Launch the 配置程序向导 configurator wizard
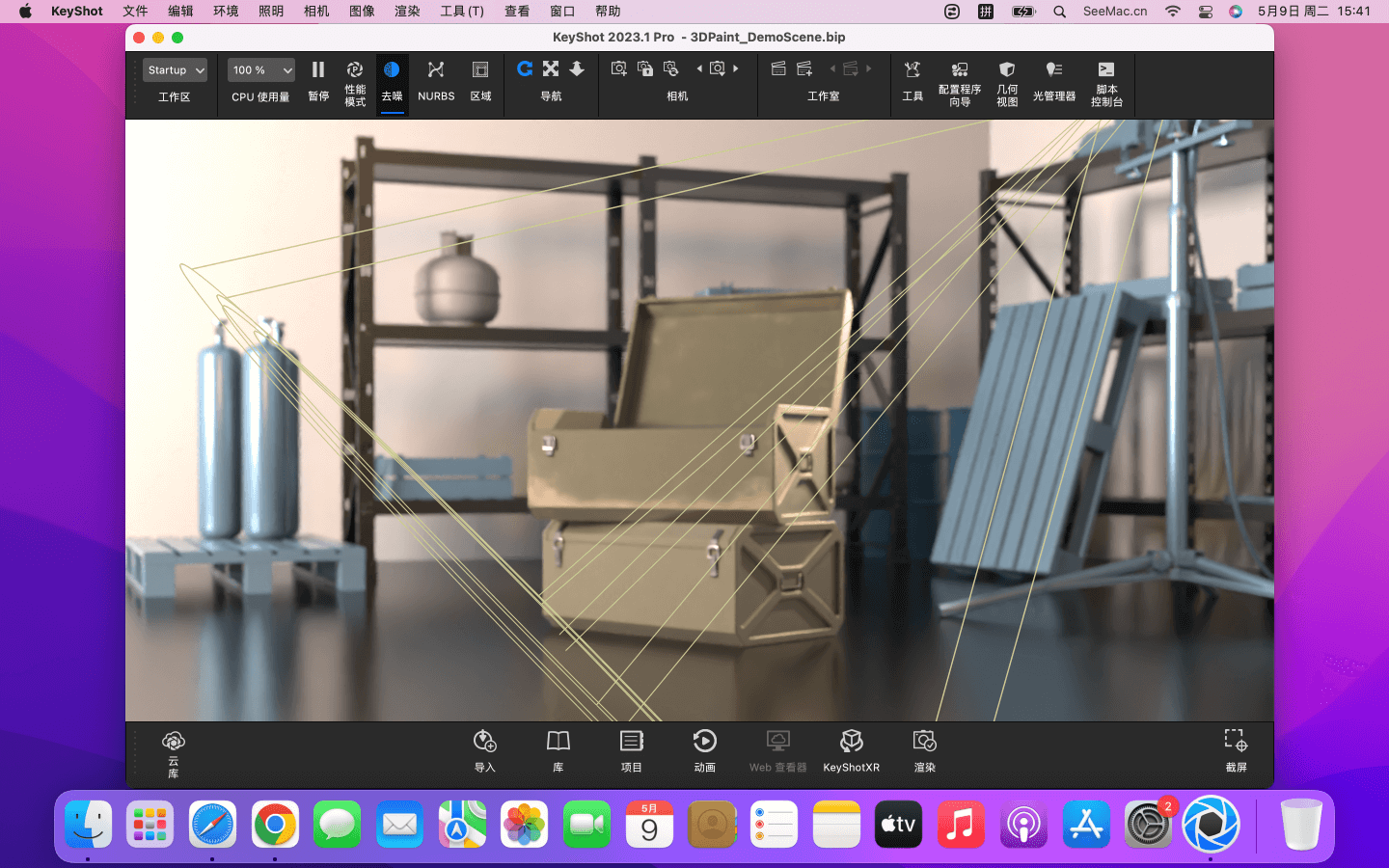 tap(959, 79)
